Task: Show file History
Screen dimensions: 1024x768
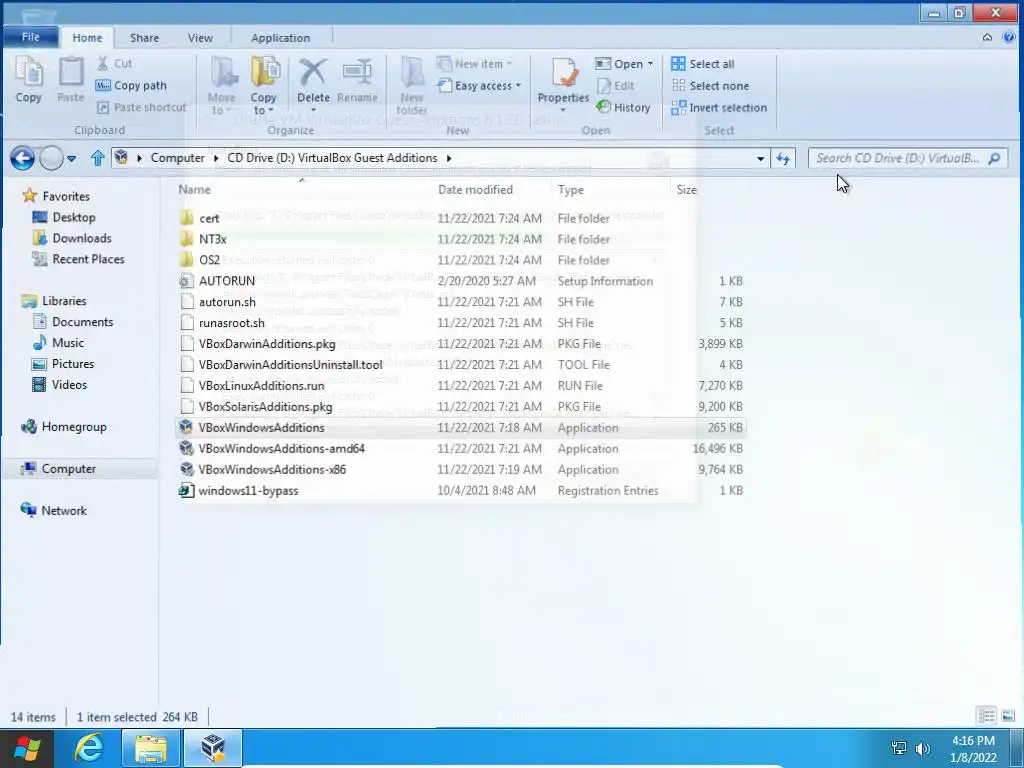Action: [x=624, y=107]
